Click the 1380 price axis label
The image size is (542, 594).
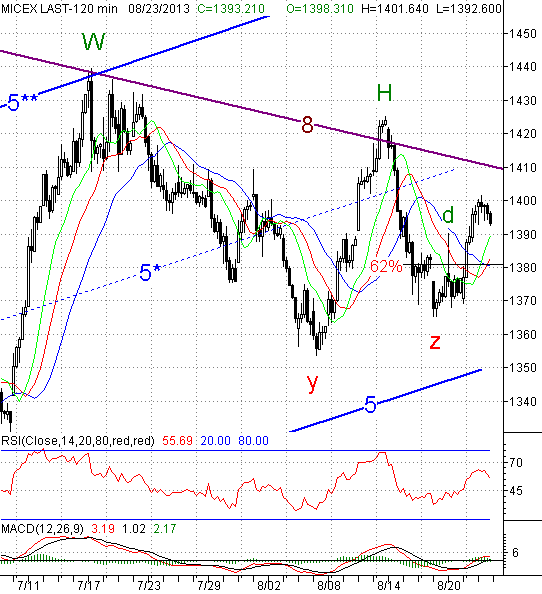(523, 267)
